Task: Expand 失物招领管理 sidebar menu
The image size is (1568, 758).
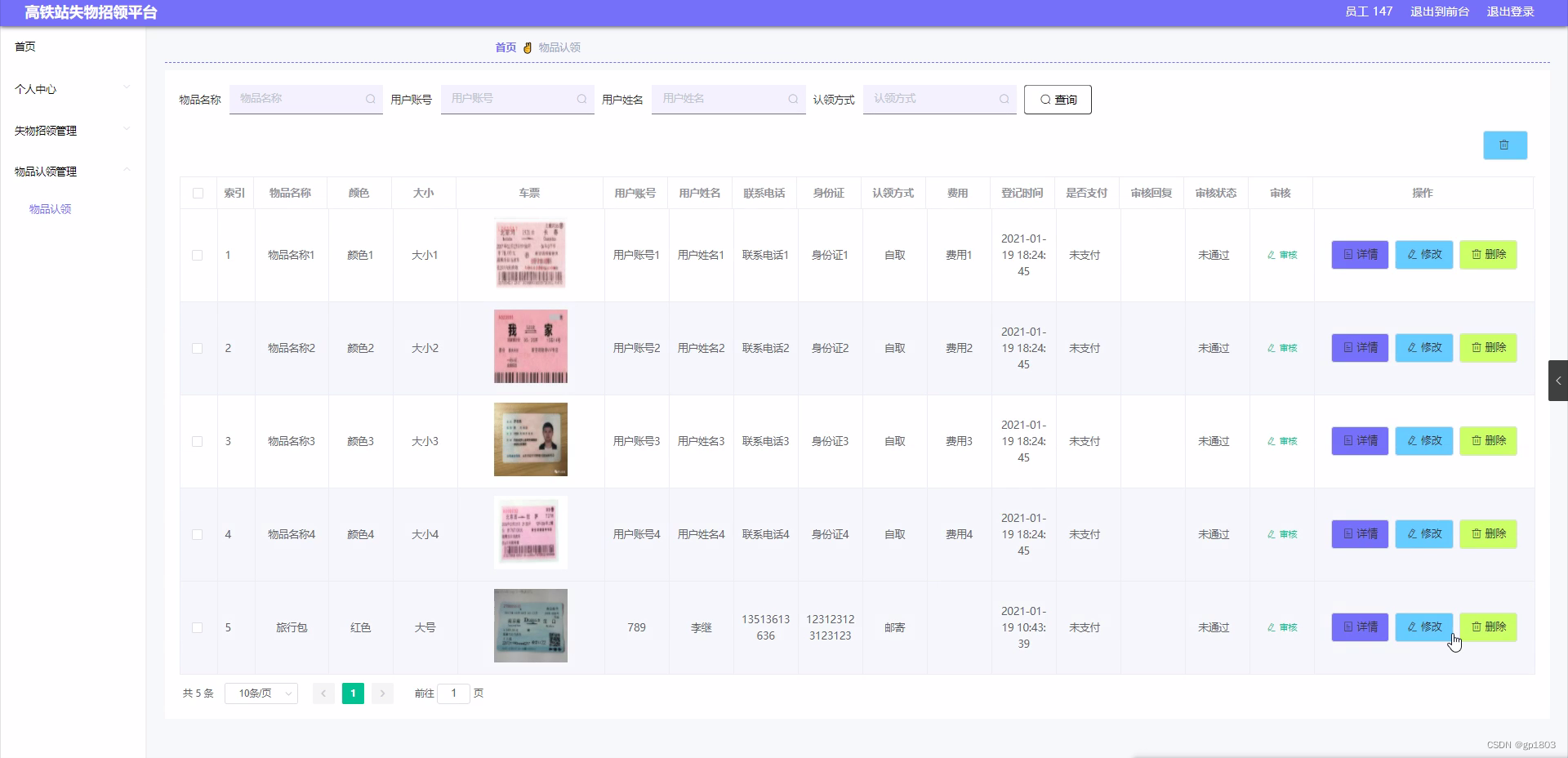Action: [73, 131]
